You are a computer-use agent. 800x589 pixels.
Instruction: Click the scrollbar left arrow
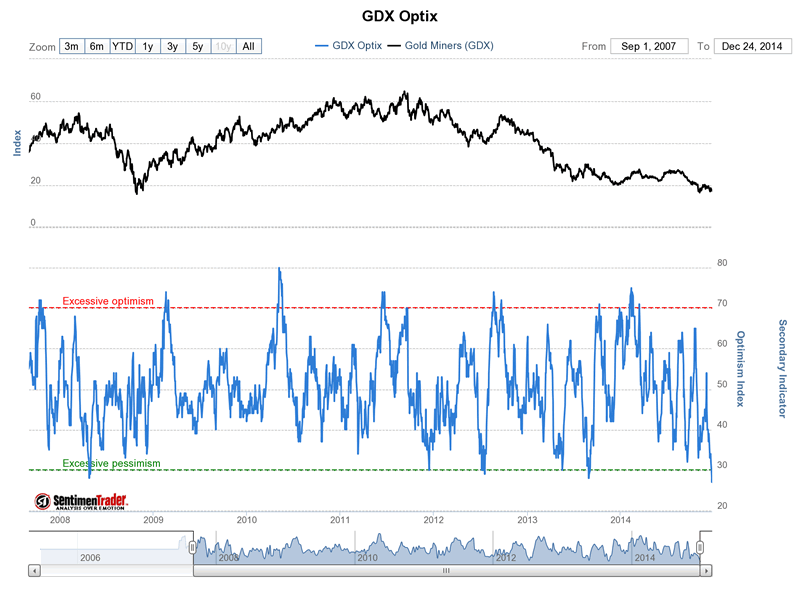34,571
